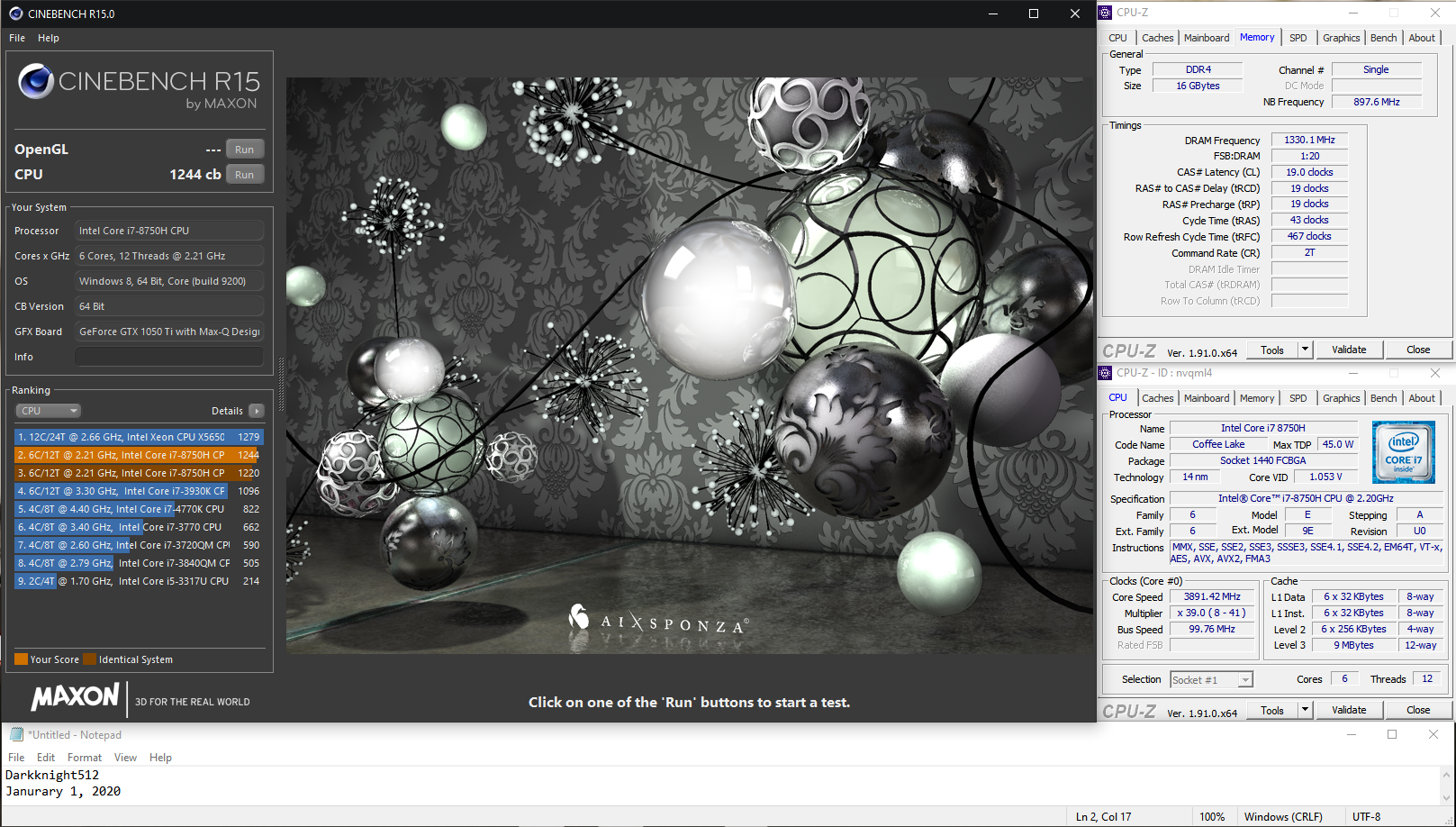Minimize the Notepad window

(1351, 734)
